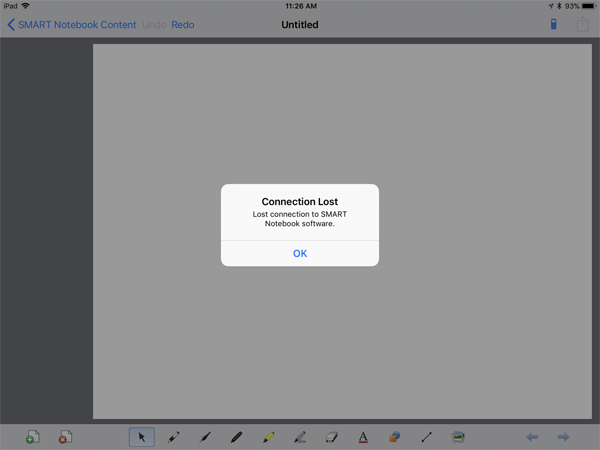Go back to SMART Notebook Content

pyautogui.click(x=72, y=25)
